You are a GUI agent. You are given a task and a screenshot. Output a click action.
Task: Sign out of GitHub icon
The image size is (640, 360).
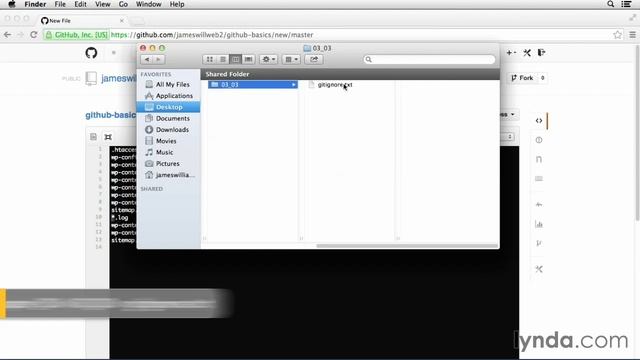(x=542, y=53)
